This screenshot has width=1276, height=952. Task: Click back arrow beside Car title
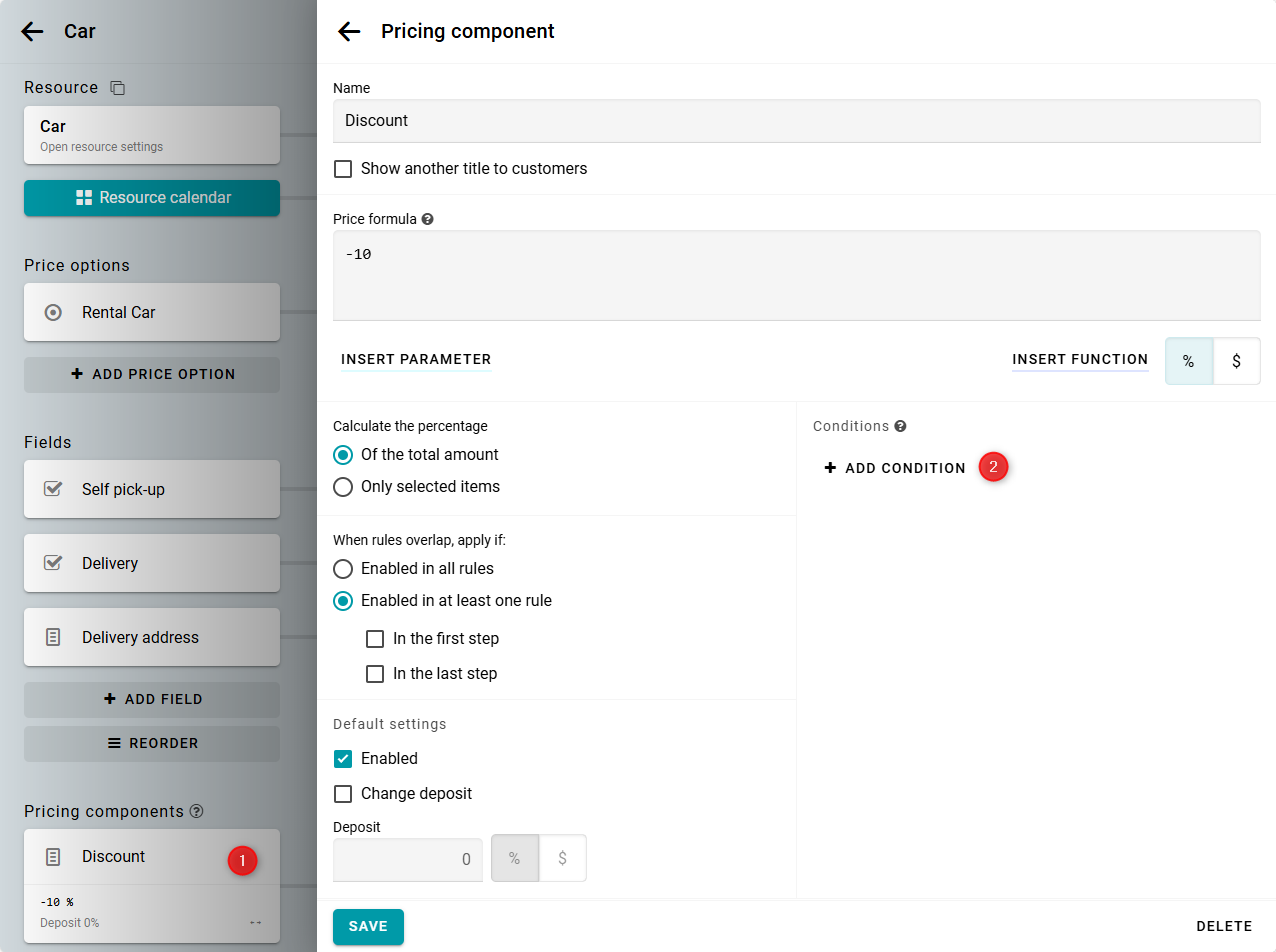[33, 32]
